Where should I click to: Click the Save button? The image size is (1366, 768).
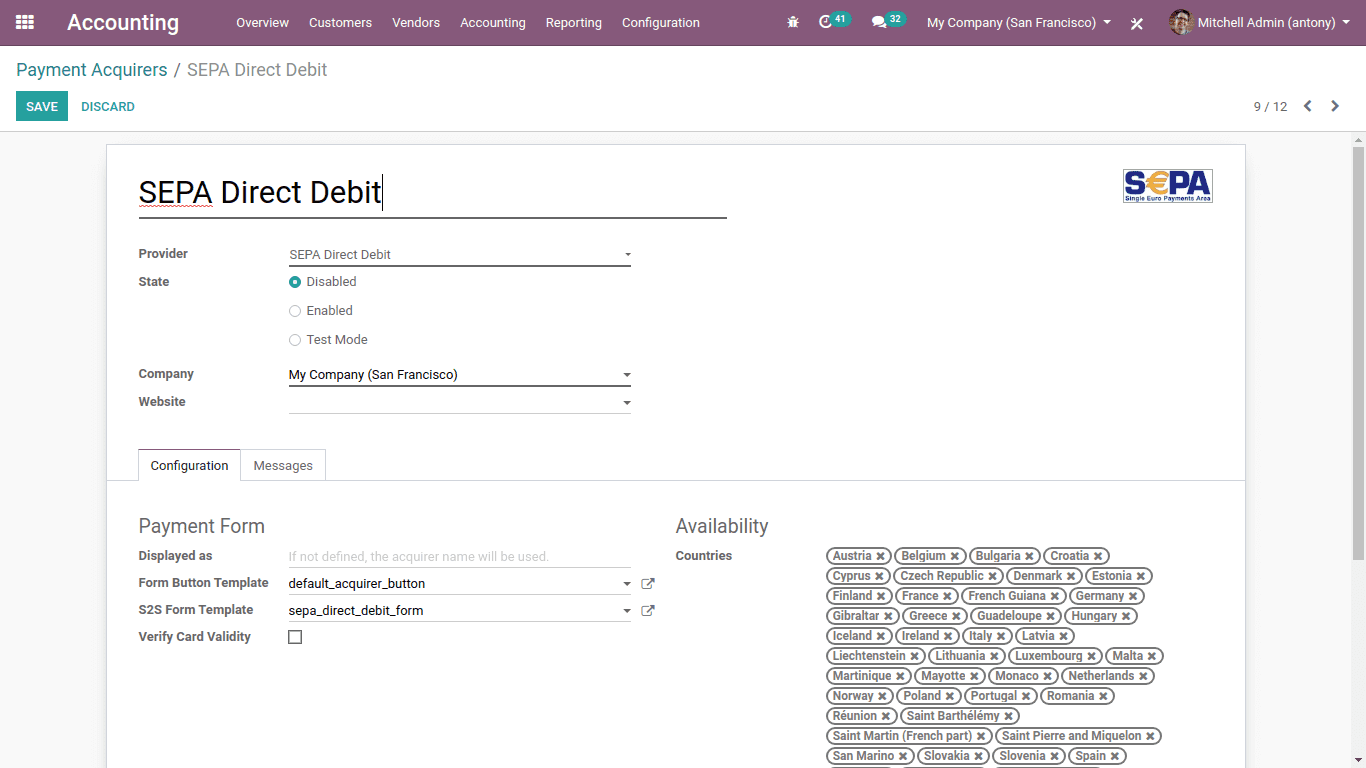[x=42, y=106]
